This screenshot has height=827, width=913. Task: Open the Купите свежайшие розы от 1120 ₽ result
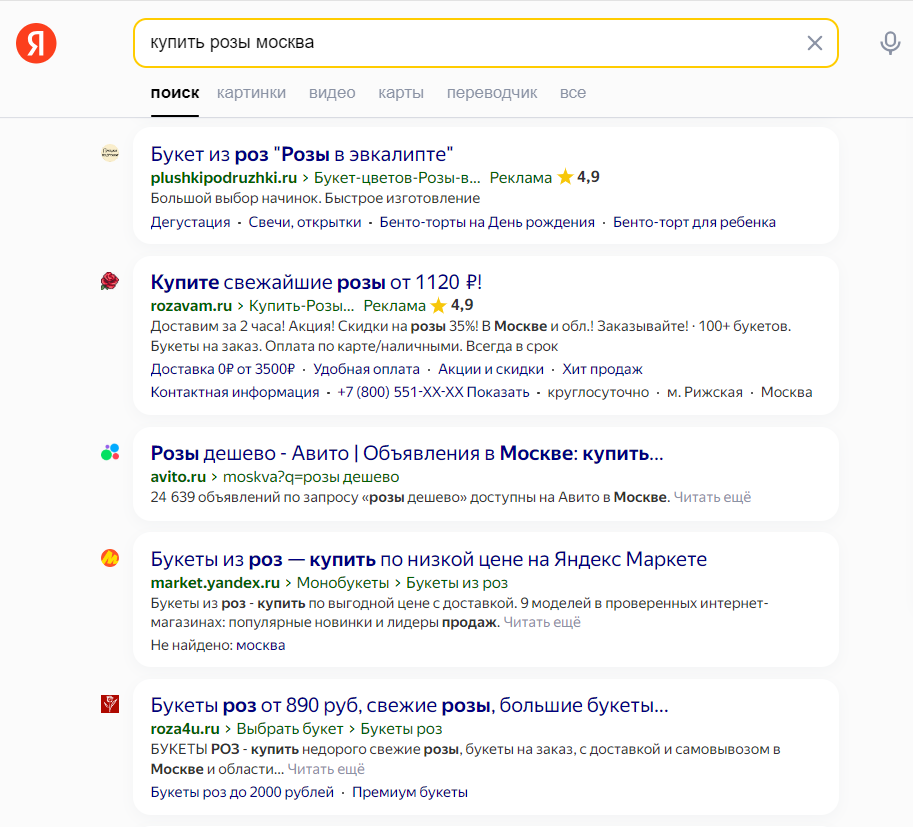tap(316, 282)
